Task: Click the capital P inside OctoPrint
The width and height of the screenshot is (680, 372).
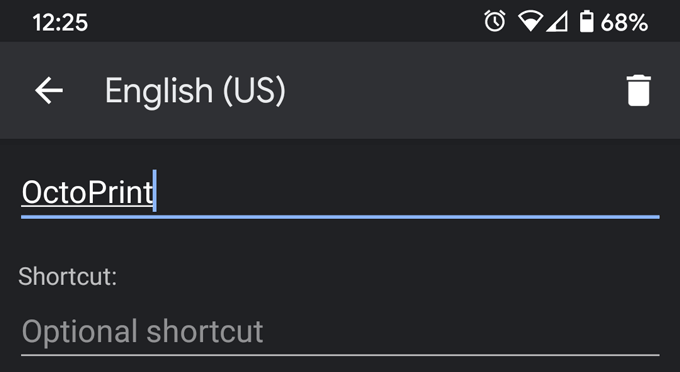Action: coord(97,192)
